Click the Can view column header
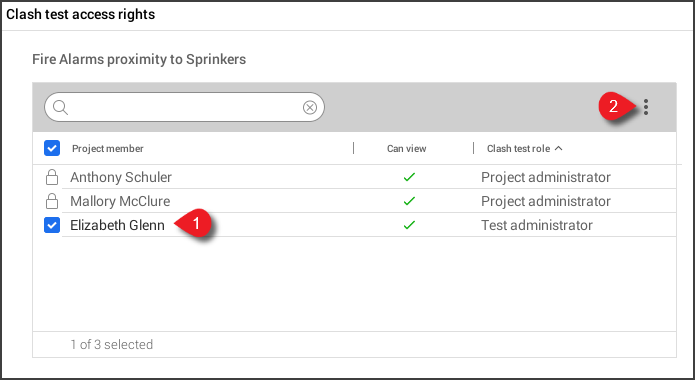 click(x=406, y=149)
